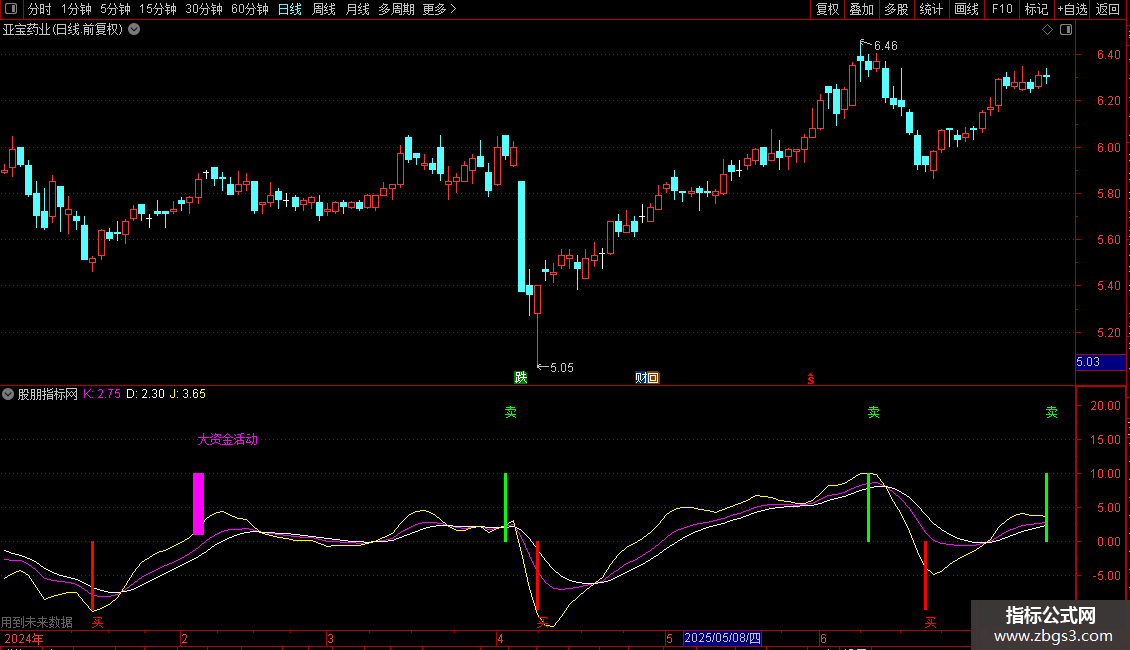This screenshot has height=650, width=1130.
Task: Expand the 更多 periods menu
Action: (x=440, y=9)
